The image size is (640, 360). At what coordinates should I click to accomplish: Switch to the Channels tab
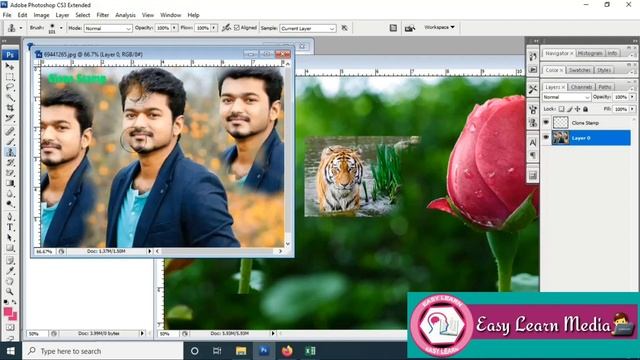click(581, 87)
